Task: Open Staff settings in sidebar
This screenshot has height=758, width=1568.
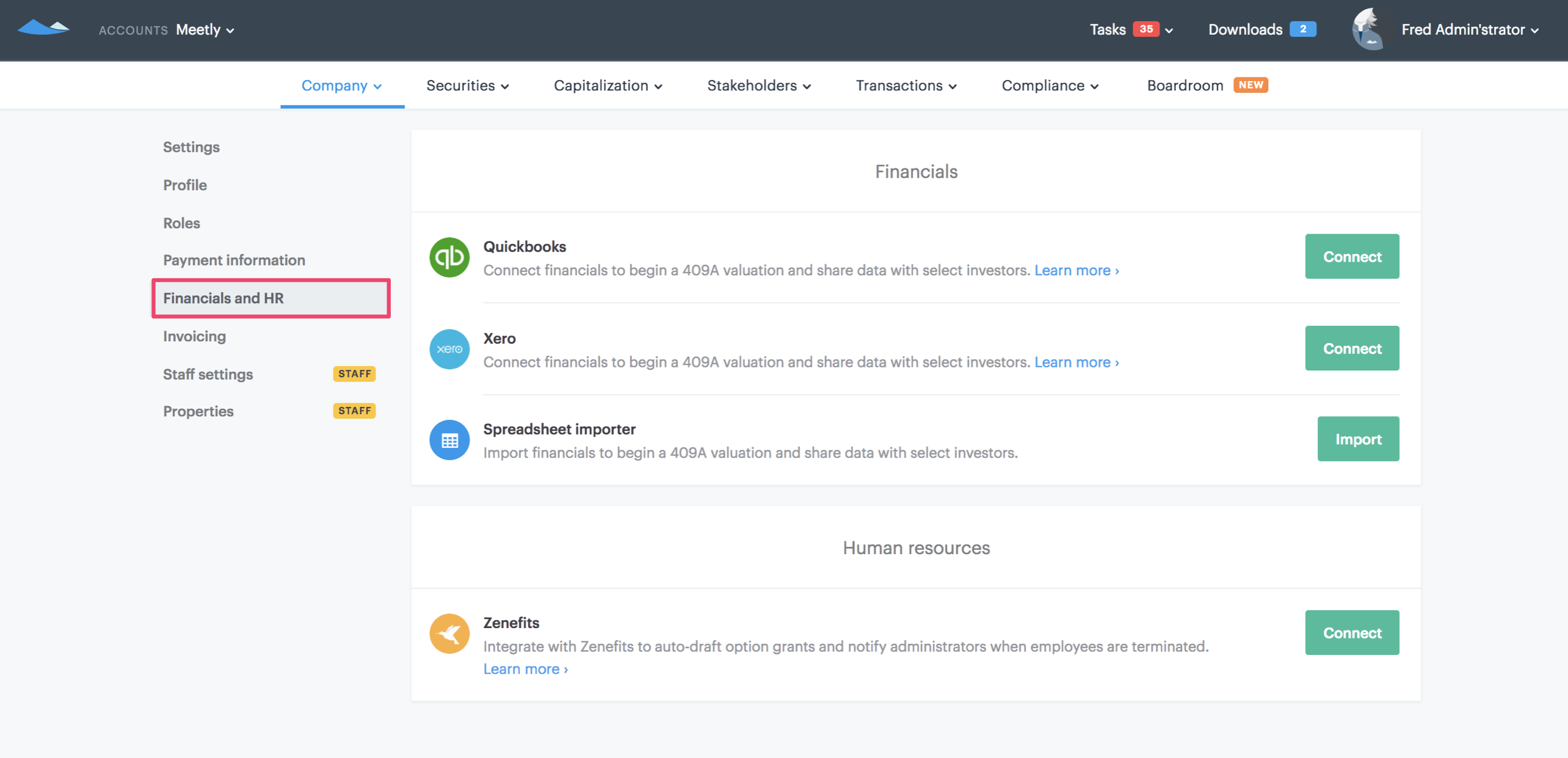Action: tap(208, 374)
